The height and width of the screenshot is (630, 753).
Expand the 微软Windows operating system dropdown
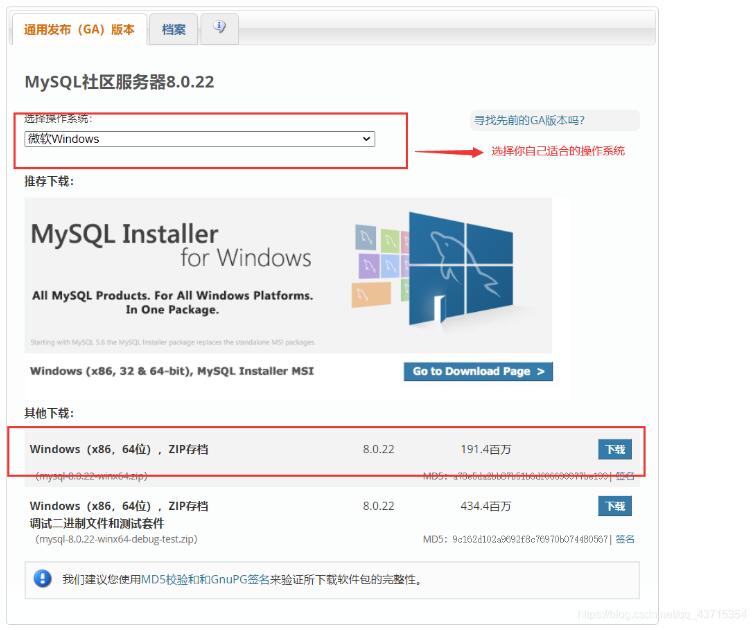coord(199,139)
